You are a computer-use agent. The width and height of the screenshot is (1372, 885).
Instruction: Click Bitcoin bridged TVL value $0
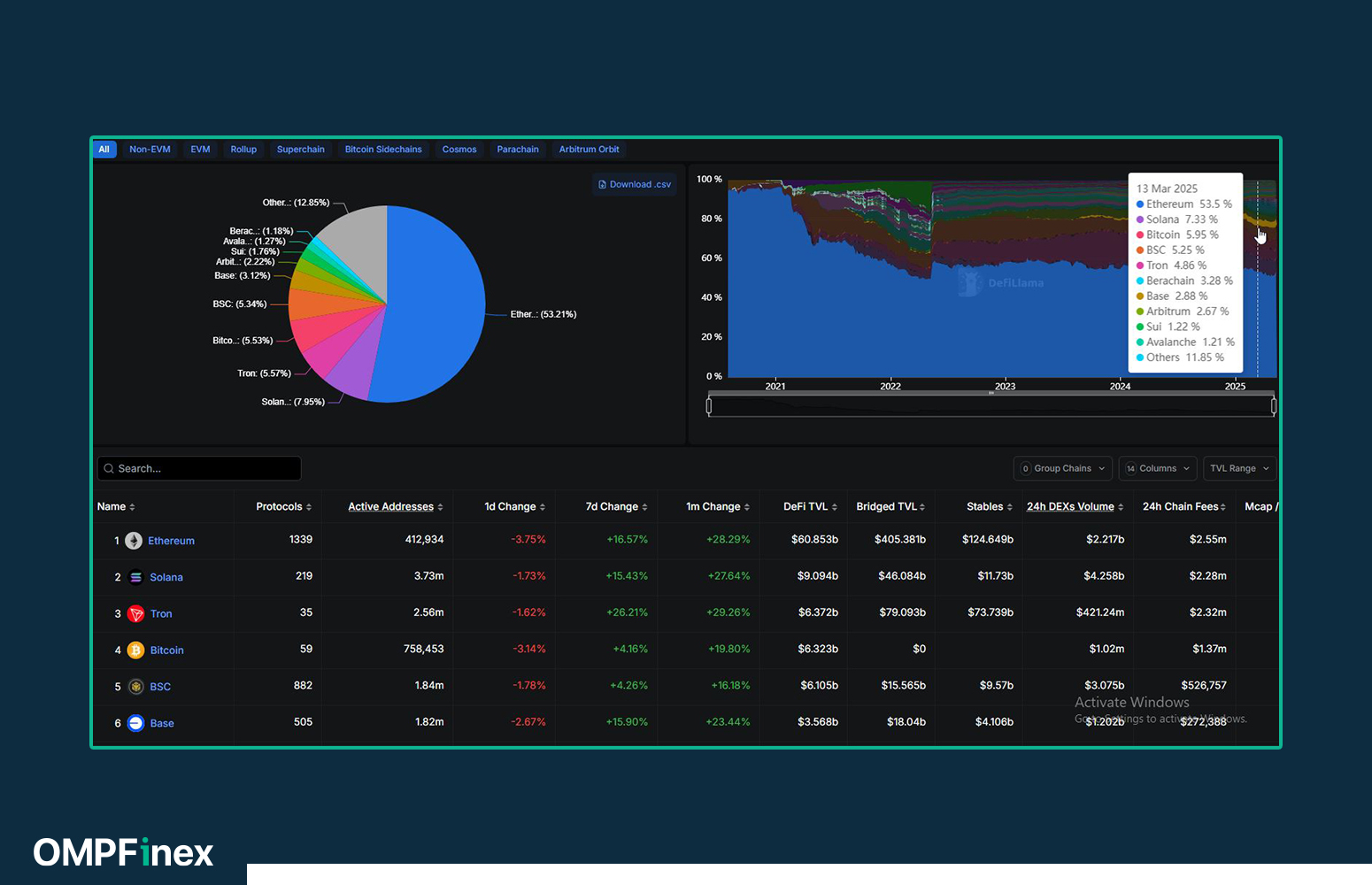(920, 650)
